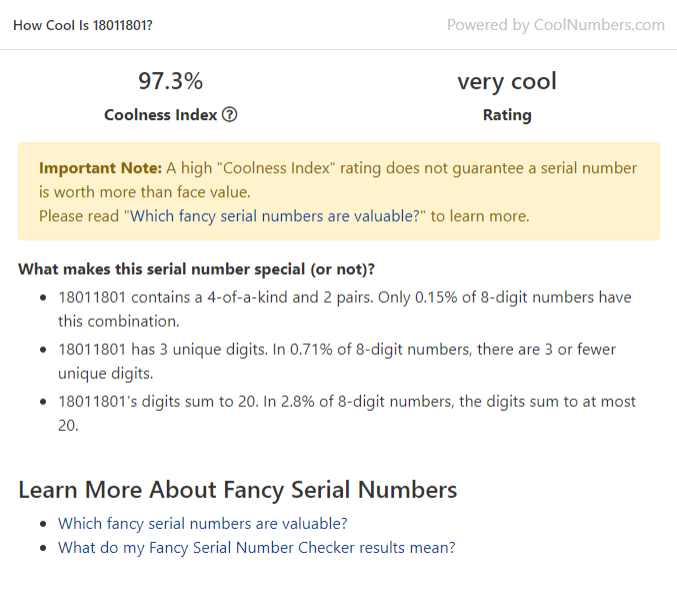Image resolution: width=677 pixels, height=593 pixels.
Task: Open the valuable serial numbers link in the yellow note
Action: [x=275, y=216]
